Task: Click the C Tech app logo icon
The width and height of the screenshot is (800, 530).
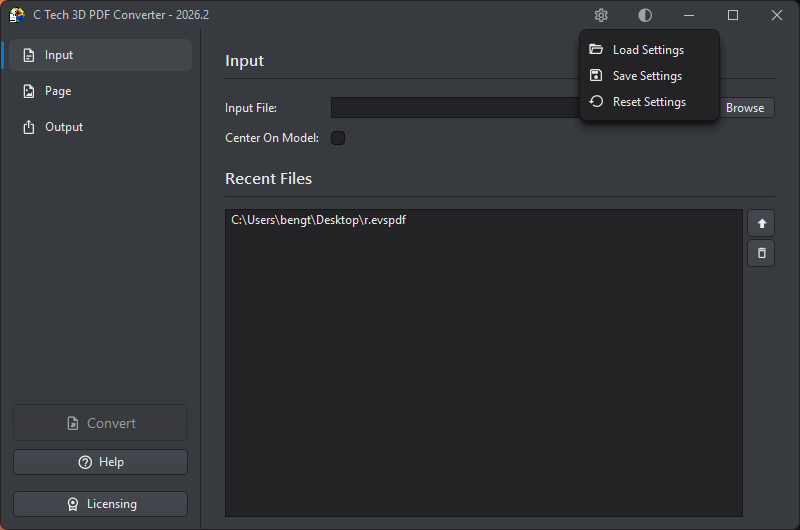Action: [17, 15]
